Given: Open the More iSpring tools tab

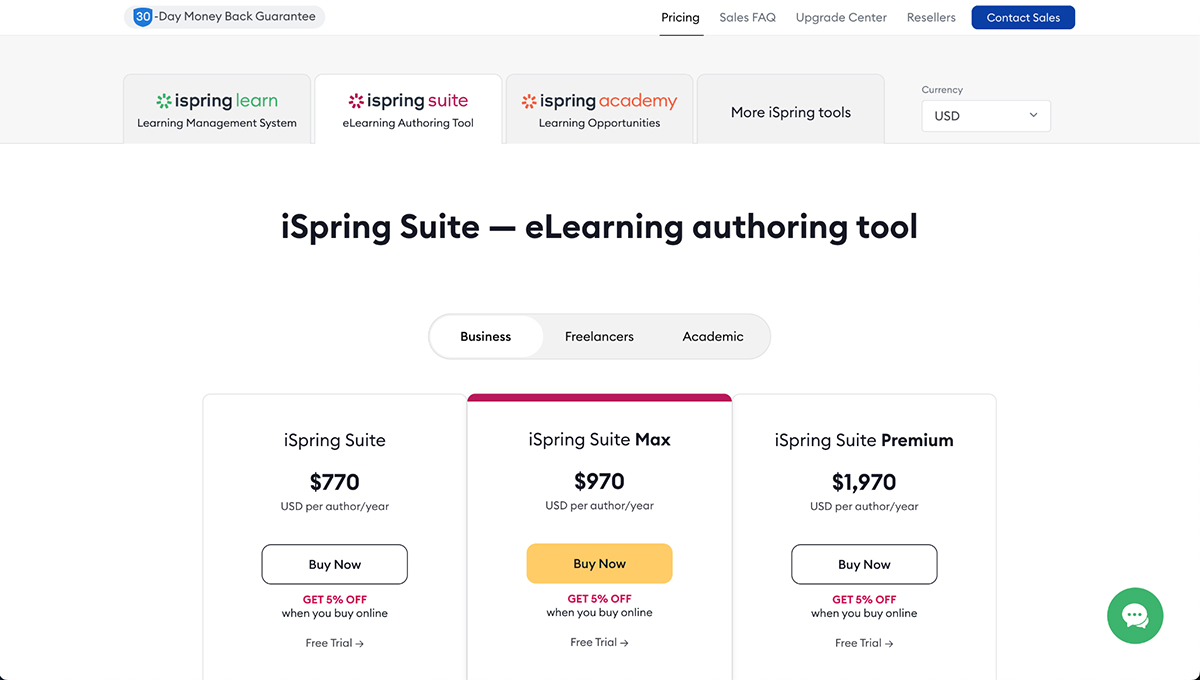Looking at the screenshot, I should [790, 113].
